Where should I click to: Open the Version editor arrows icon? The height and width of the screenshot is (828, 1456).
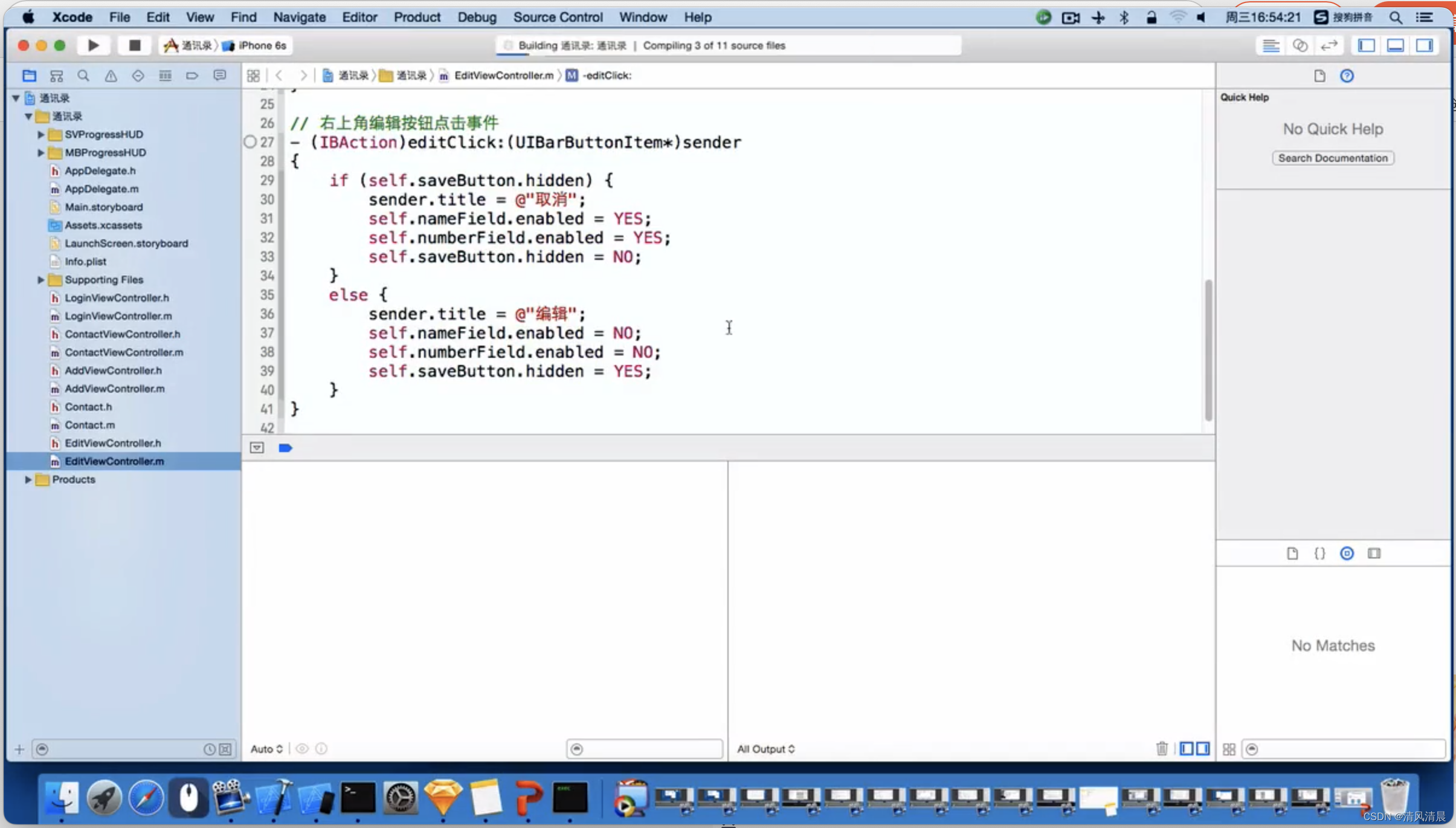pos(1329,45)
